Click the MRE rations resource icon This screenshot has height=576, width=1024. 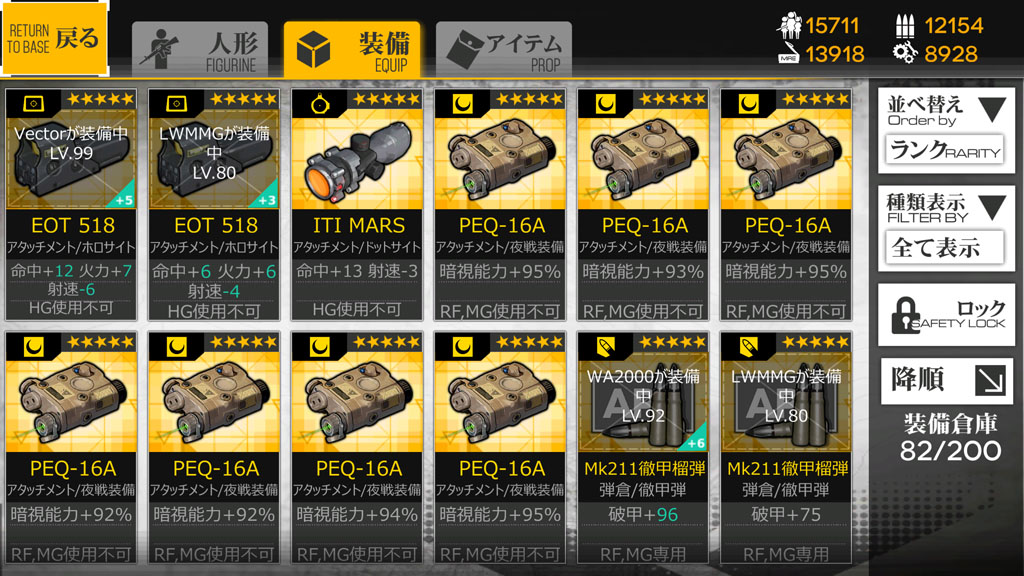pyautogui.click(x=789, y=54)
